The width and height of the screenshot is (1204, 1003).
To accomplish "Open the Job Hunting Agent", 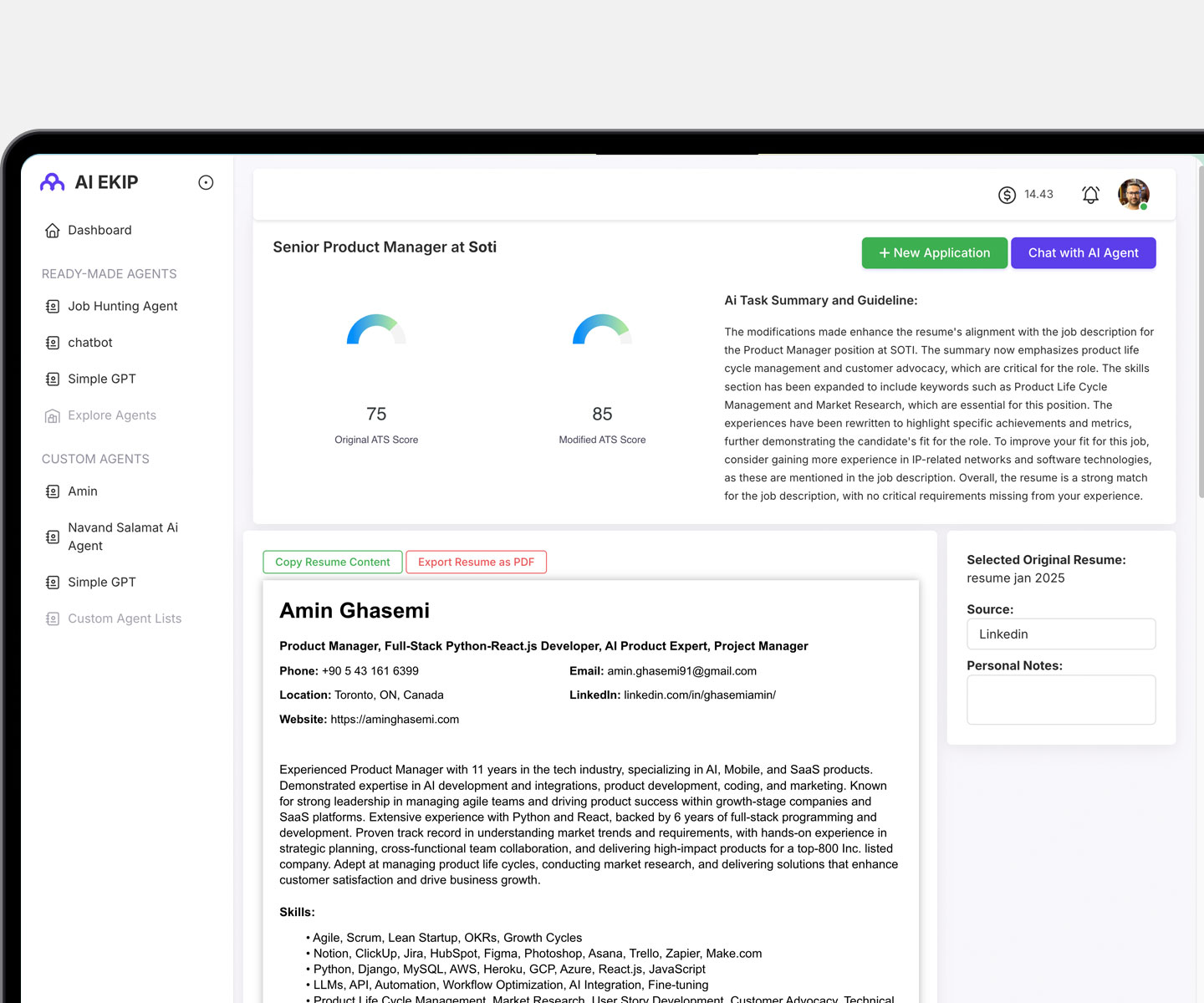I will pos(122,306).
